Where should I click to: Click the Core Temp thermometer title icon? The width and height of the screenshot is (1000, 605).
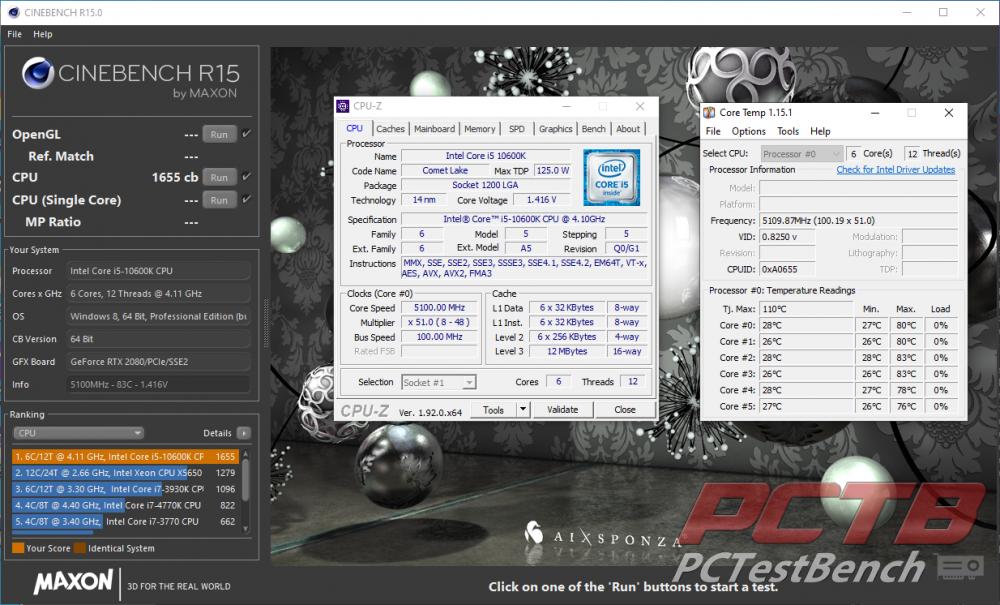[709, 113]
